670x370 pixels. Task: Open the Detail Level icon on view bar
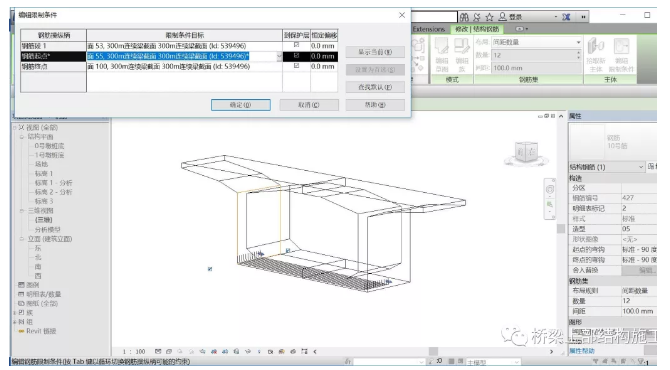158,352
